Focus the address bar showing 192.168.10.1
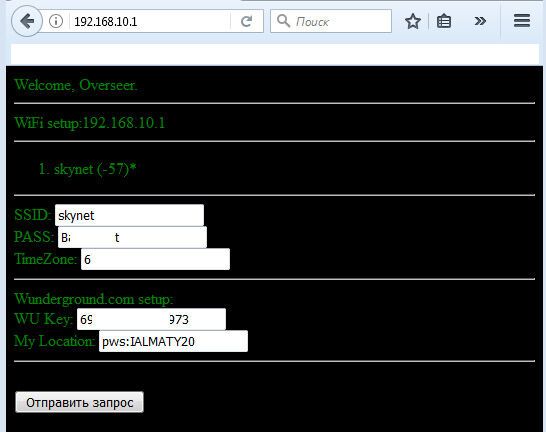Viewport: 546px width, 432px height. coord(150,22)
